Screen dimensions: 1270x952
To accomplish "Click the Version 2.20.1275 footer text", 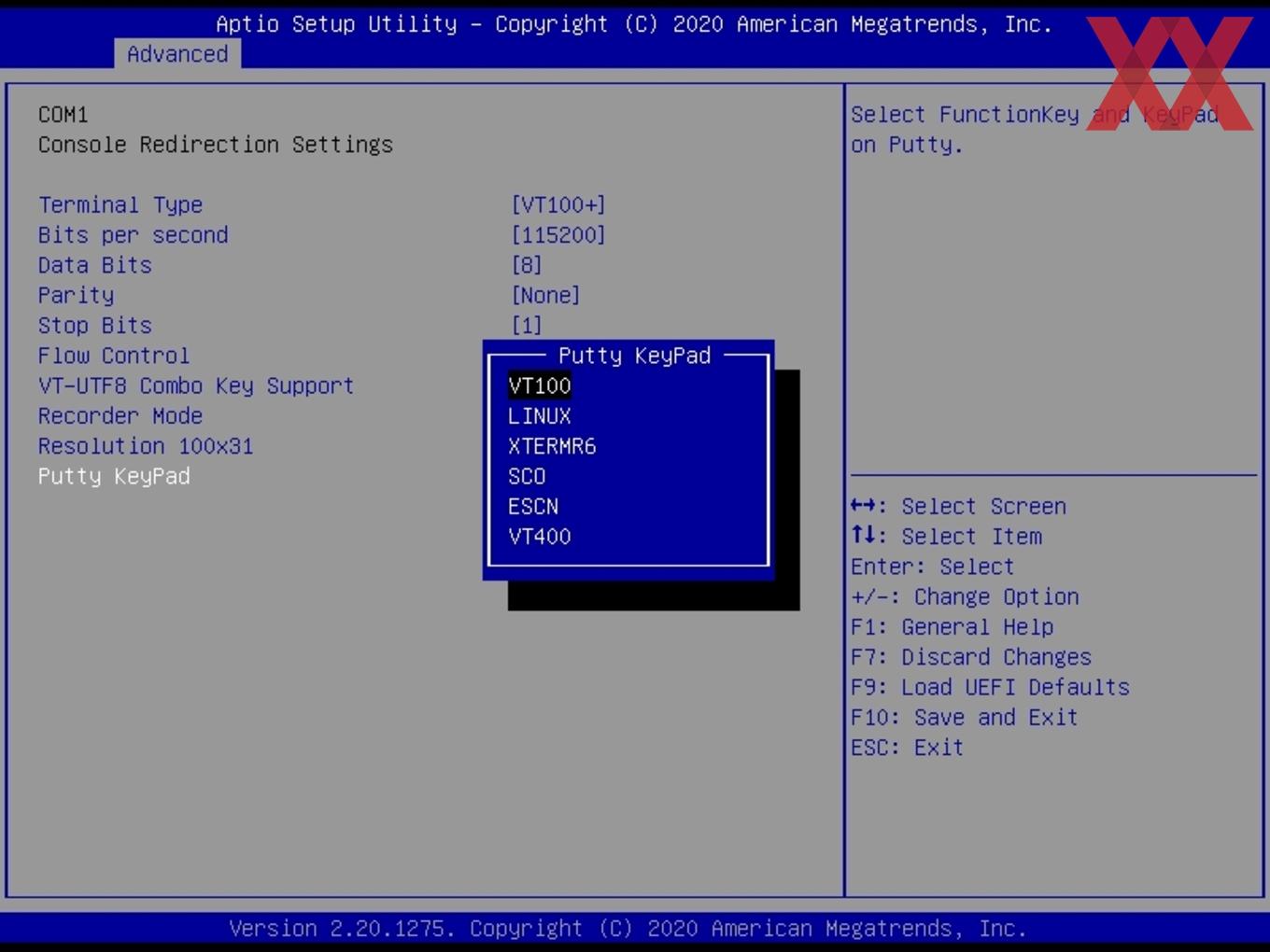I will click(628, 929).
